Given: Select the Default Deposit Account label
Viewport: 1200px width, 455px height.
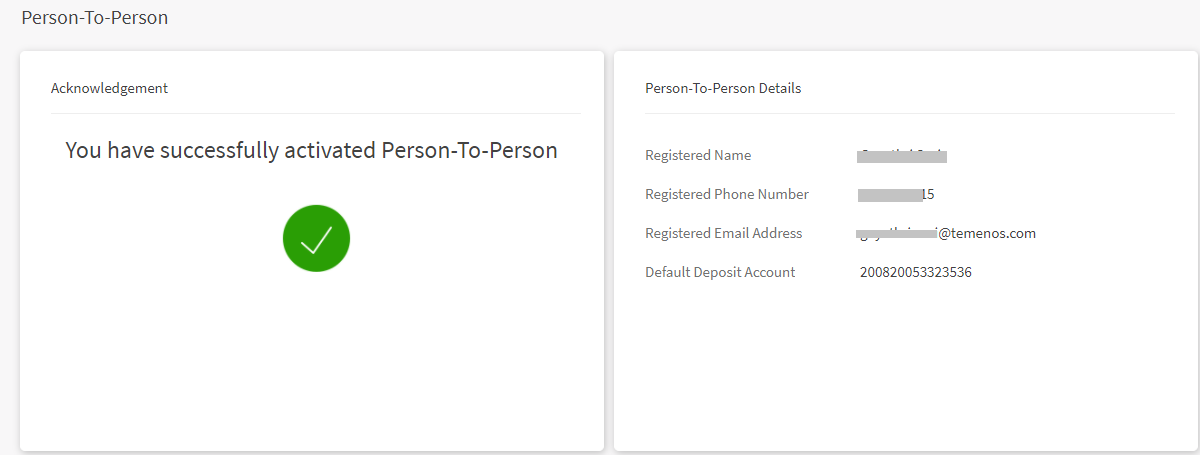Looking at the screenshot, I should pyautogui.click(x=720, y=272).
